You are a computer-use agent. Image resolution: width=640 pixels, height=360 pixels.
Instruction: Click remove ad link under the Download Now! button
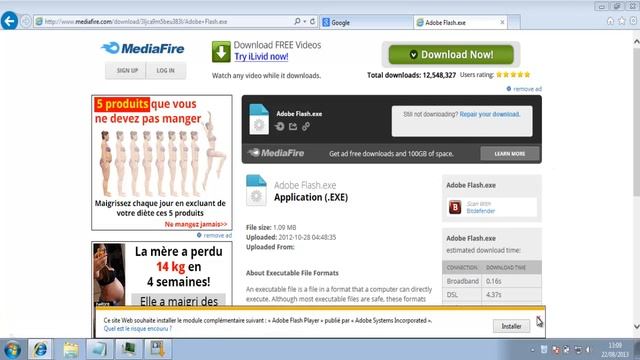pos(524,89)
